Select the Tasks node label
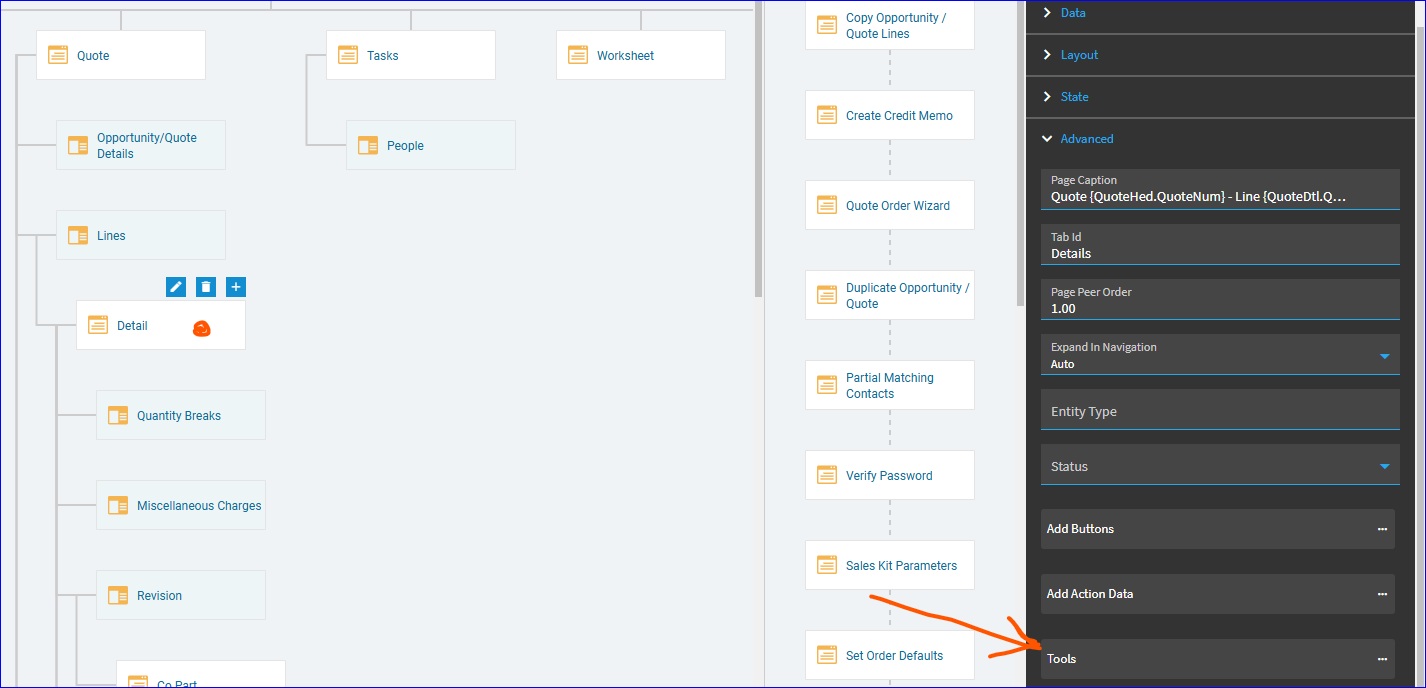Image resolution: width=1426 pixels, height=688 pixels. tap(383, 56)
